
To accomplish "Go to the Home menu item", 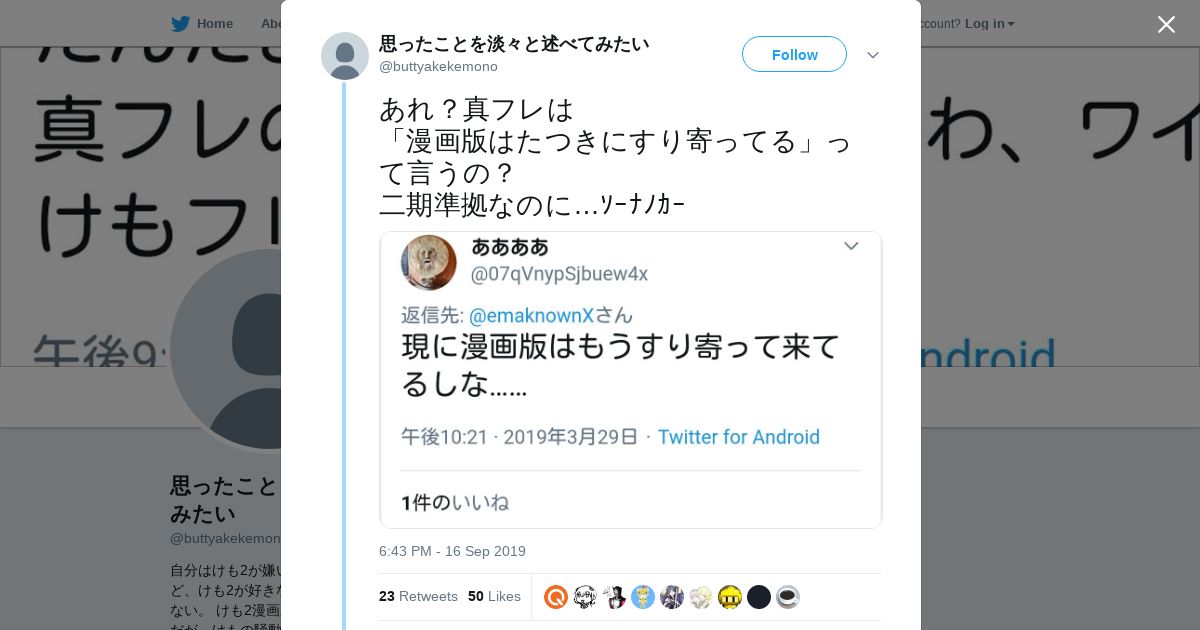I will 214,24.
